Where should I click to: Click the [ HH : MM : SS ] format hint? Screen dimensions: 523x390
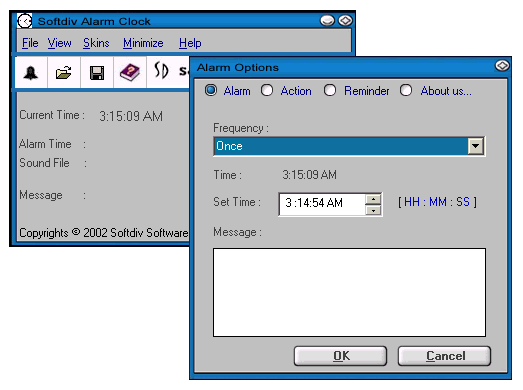(437, 202)
